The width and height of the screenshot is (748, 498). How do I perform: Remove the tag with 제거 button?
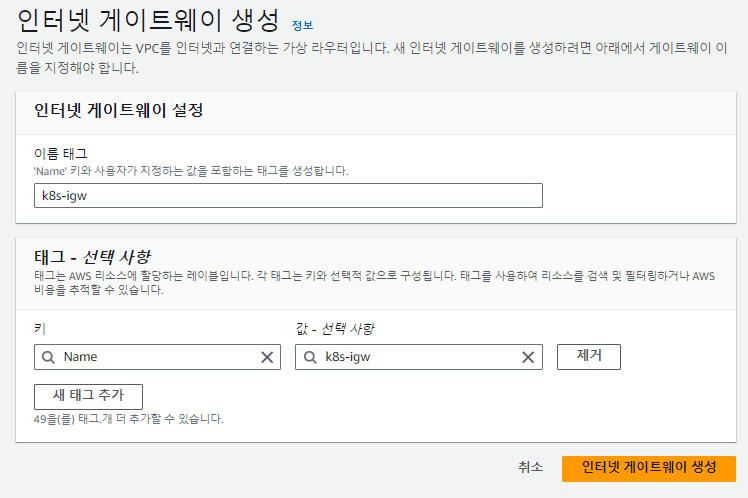pyautogui.click(x=589, y=357)
